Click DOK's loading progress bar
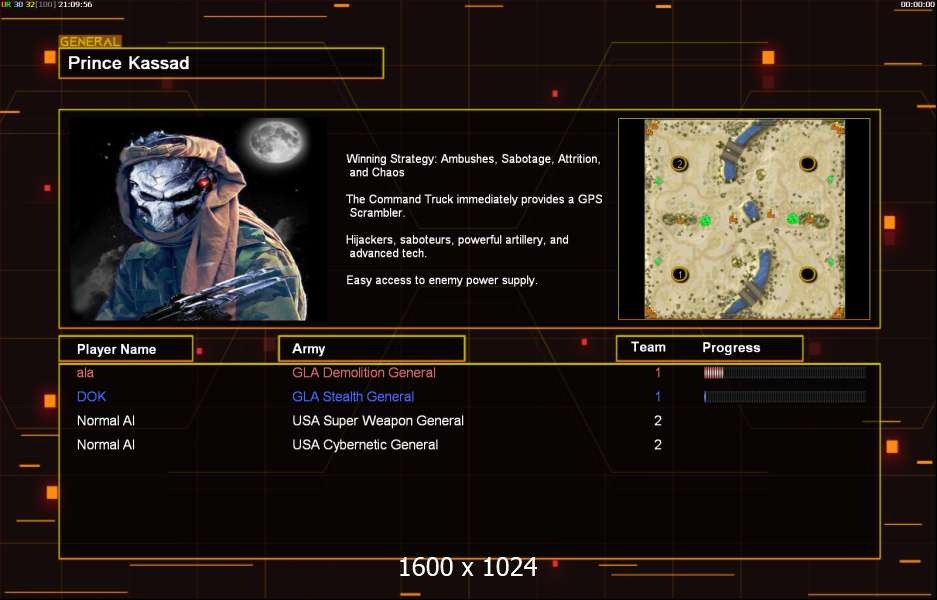This screenshot has height=600, width=937. pyautogui.click(x=785, y=397)
